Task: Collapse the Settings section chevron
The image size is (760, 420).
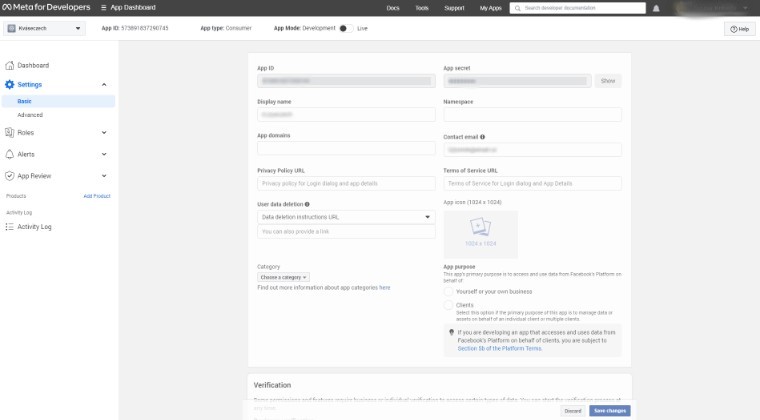Action: tap(104, 85)
